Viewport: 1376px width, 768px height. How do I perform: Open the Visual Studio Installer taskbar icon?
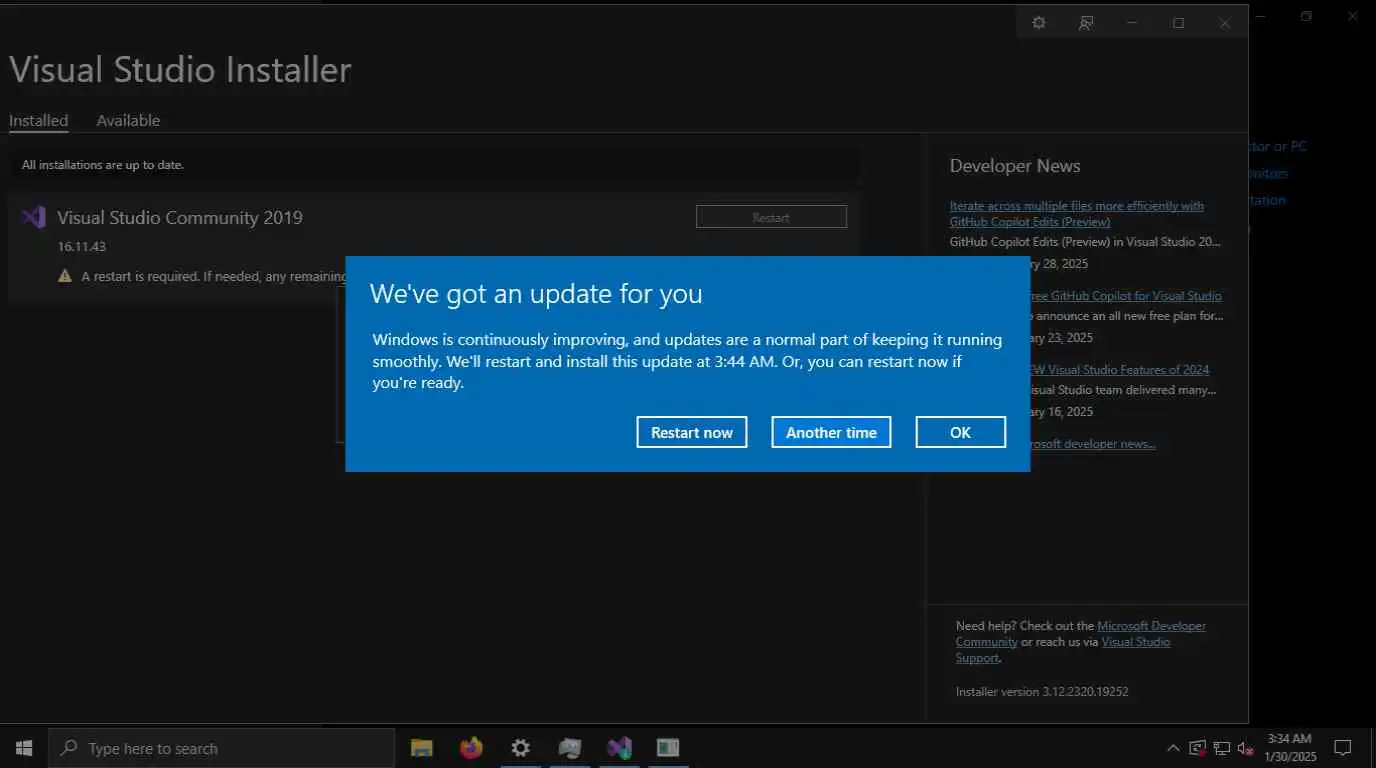pyautogui.click(x=619, y=748)
